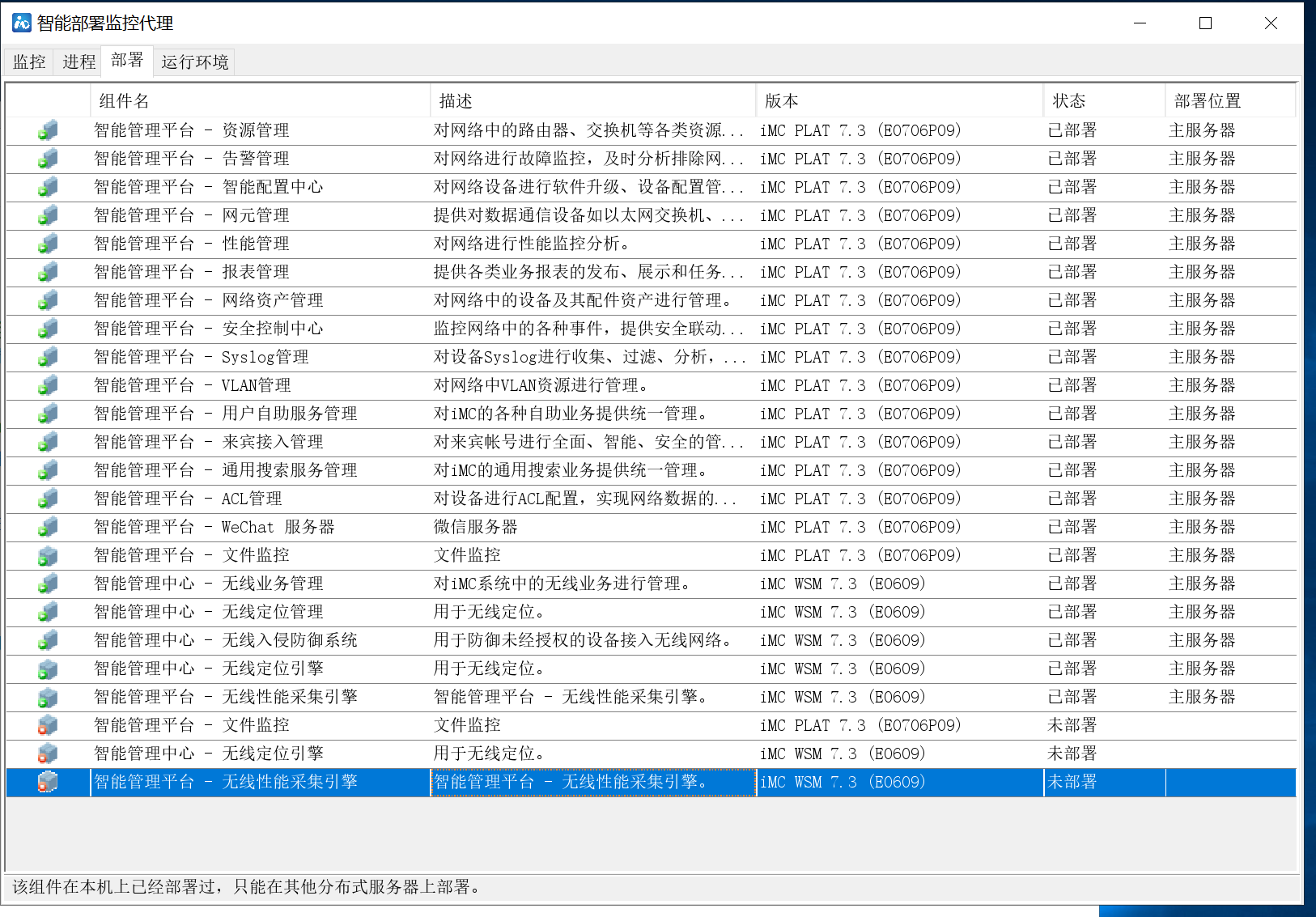Image resolution: width=1316 pixels, height=917 pixels.
Task: Click description 用于防御未经授权的设备接入无线网络。
Action: point(583,640)
